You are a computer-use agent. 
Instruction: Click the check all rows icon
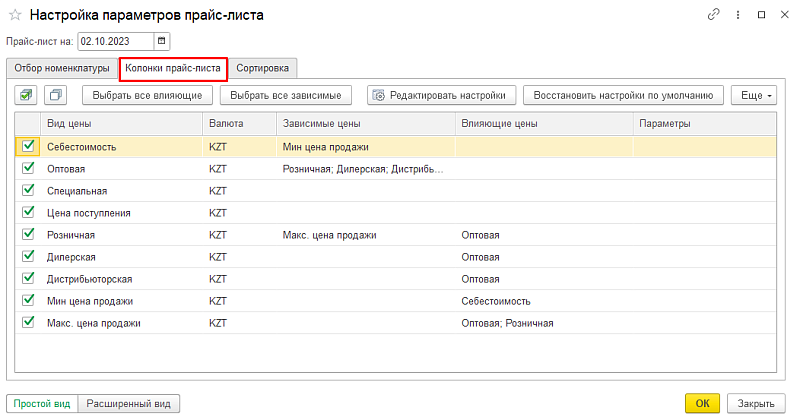coord(27,95)
